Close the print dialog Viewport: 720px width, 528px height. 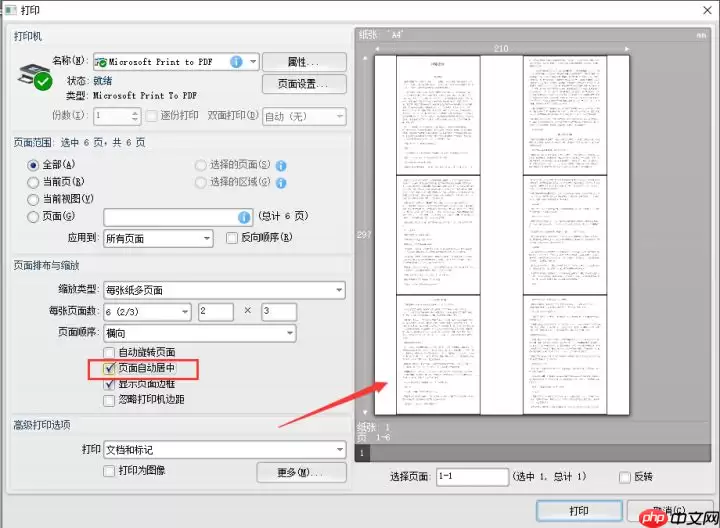click(708, 10)
